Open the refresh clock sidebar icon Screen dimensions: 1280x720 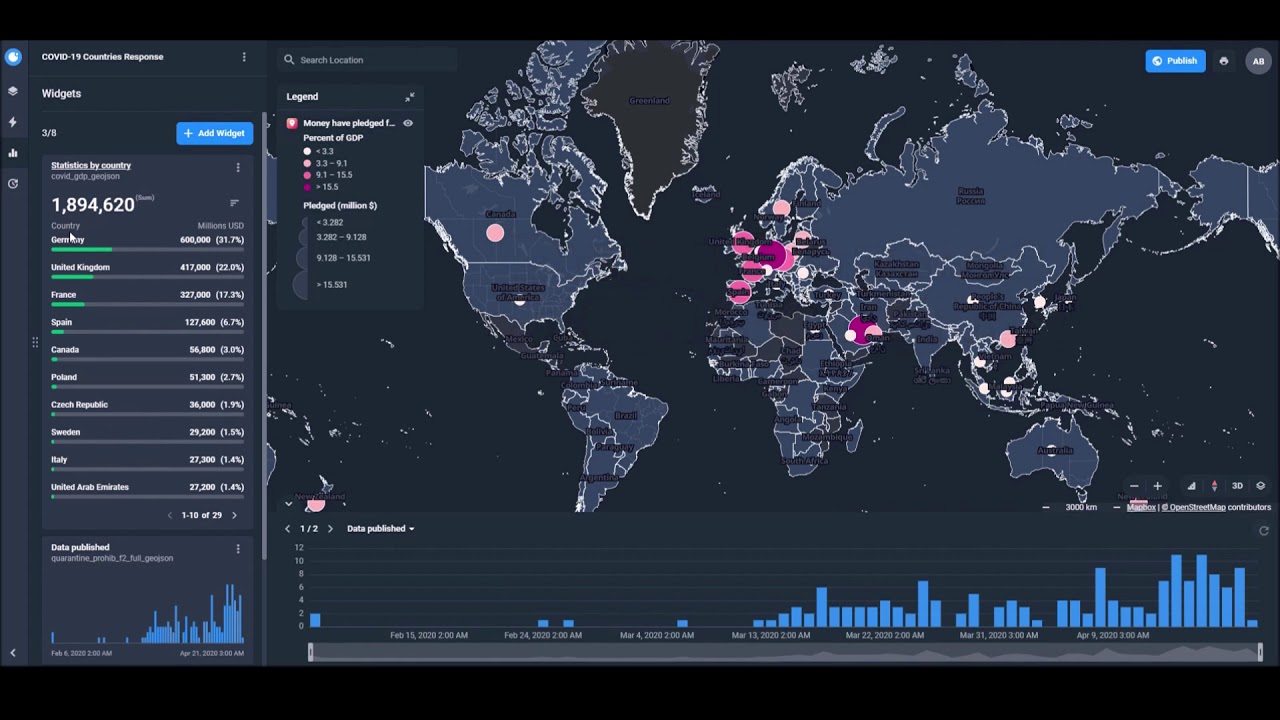(x=13, y=184)
